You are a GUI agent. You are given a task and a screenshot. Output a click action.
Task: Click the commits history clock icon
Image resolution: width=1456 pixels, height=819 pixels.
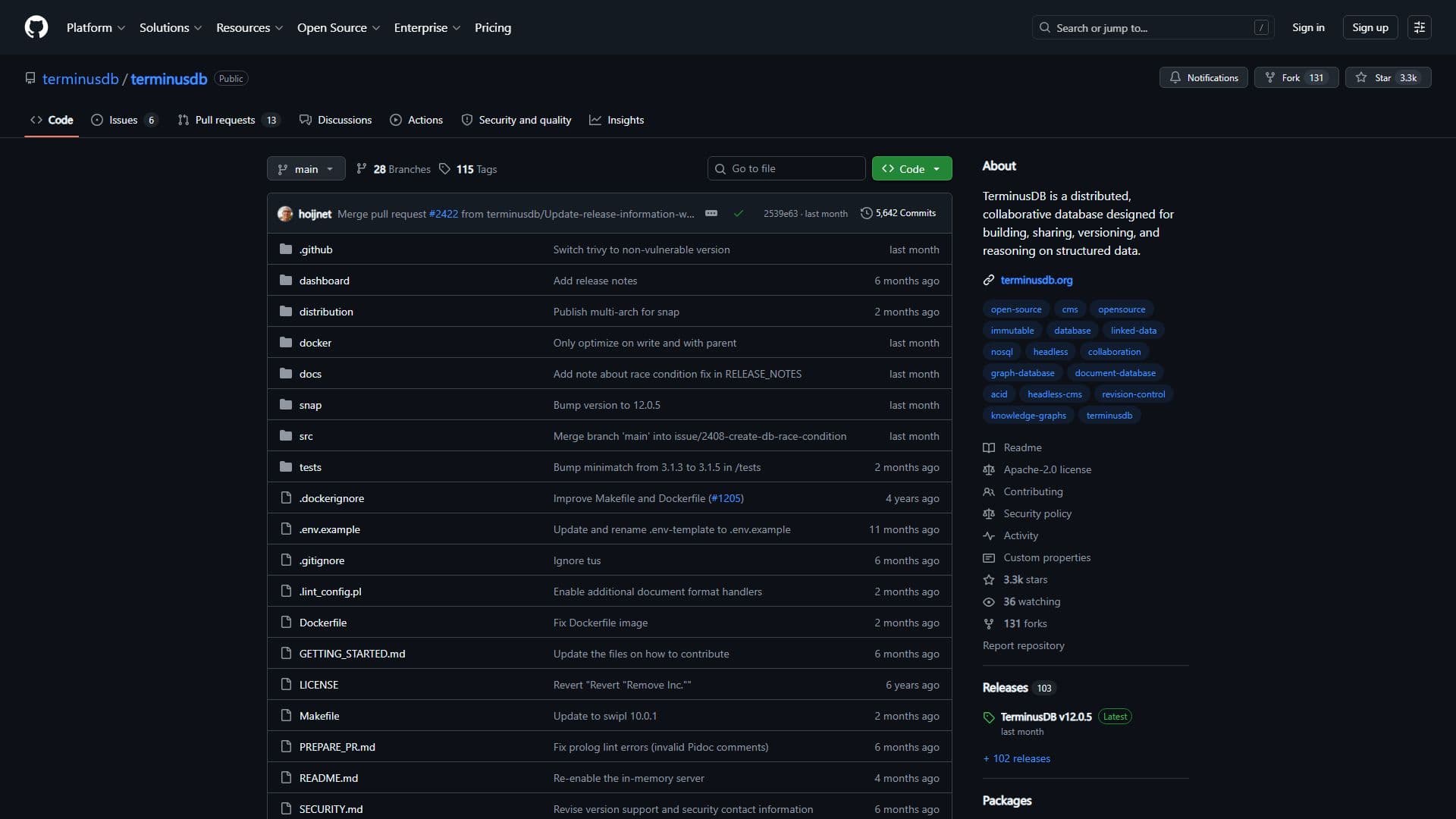coord(867,213)
